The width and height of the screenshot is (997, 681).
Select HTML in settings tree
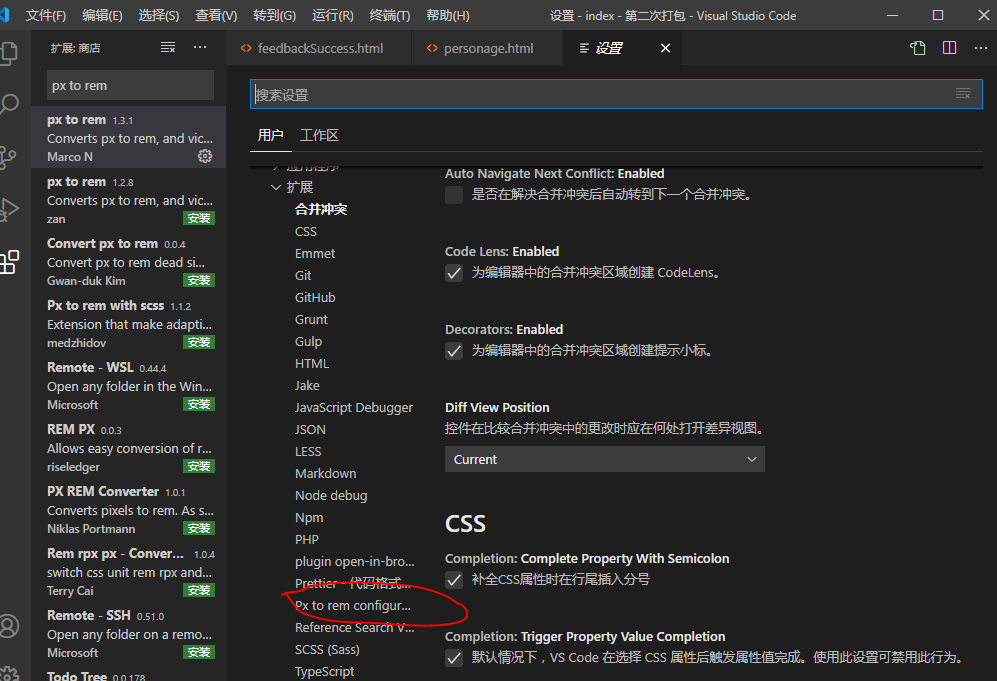[x=312, y=363]
